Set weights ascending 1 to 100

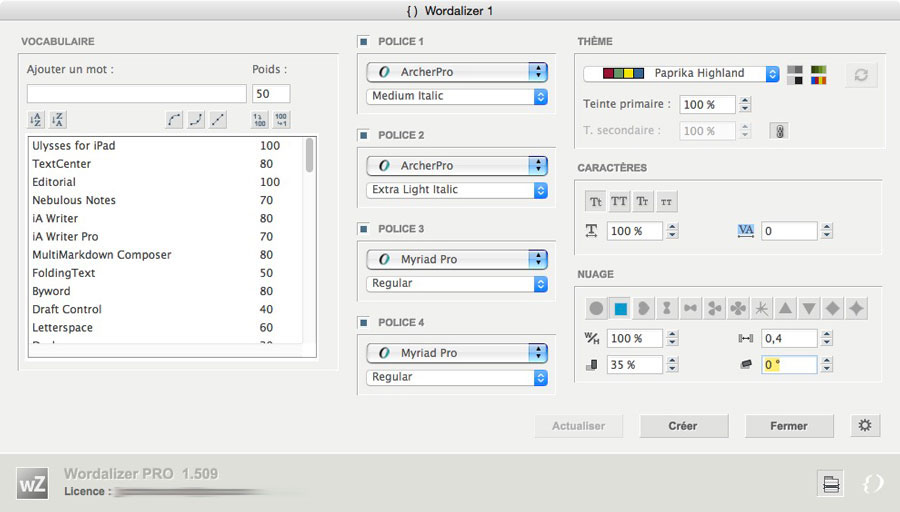259,119
